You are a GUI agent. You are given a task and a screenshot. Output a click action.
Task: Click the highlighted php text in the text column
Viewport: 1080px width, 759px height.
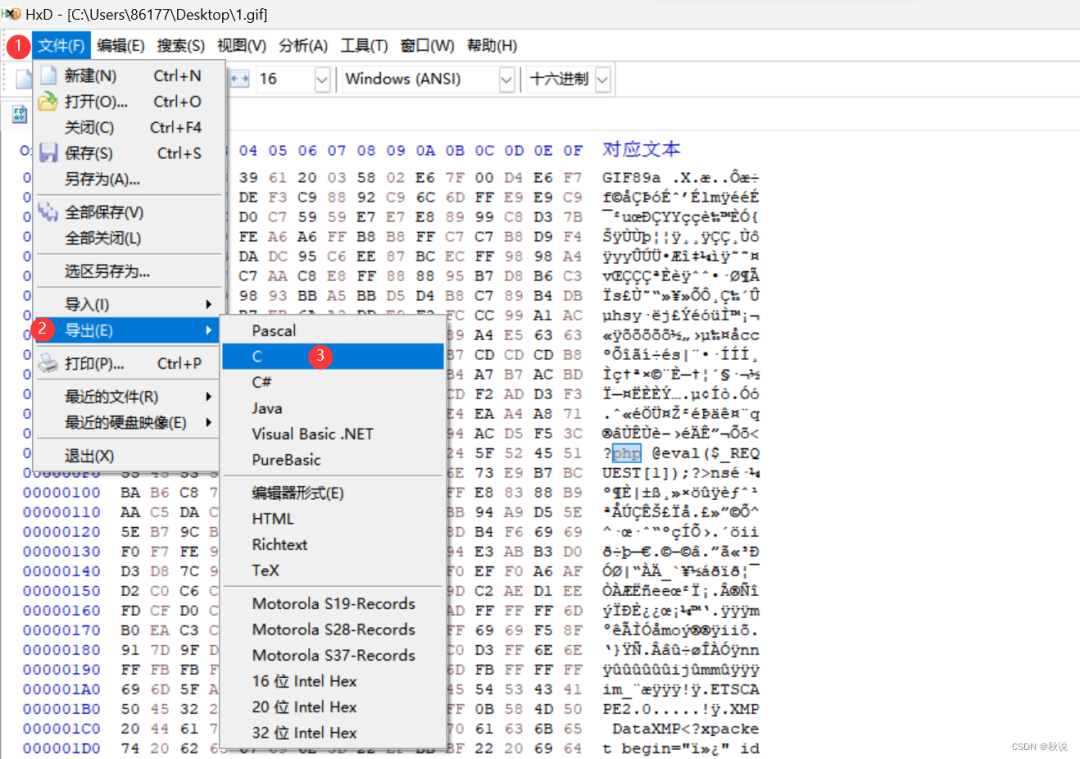click(625, 452)
